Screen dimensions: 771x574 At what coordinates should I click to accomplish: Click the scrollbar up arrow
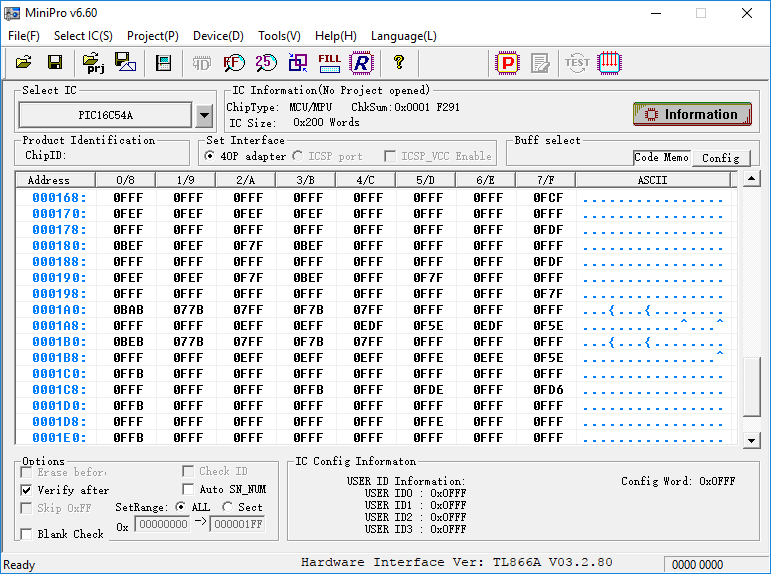751,178
